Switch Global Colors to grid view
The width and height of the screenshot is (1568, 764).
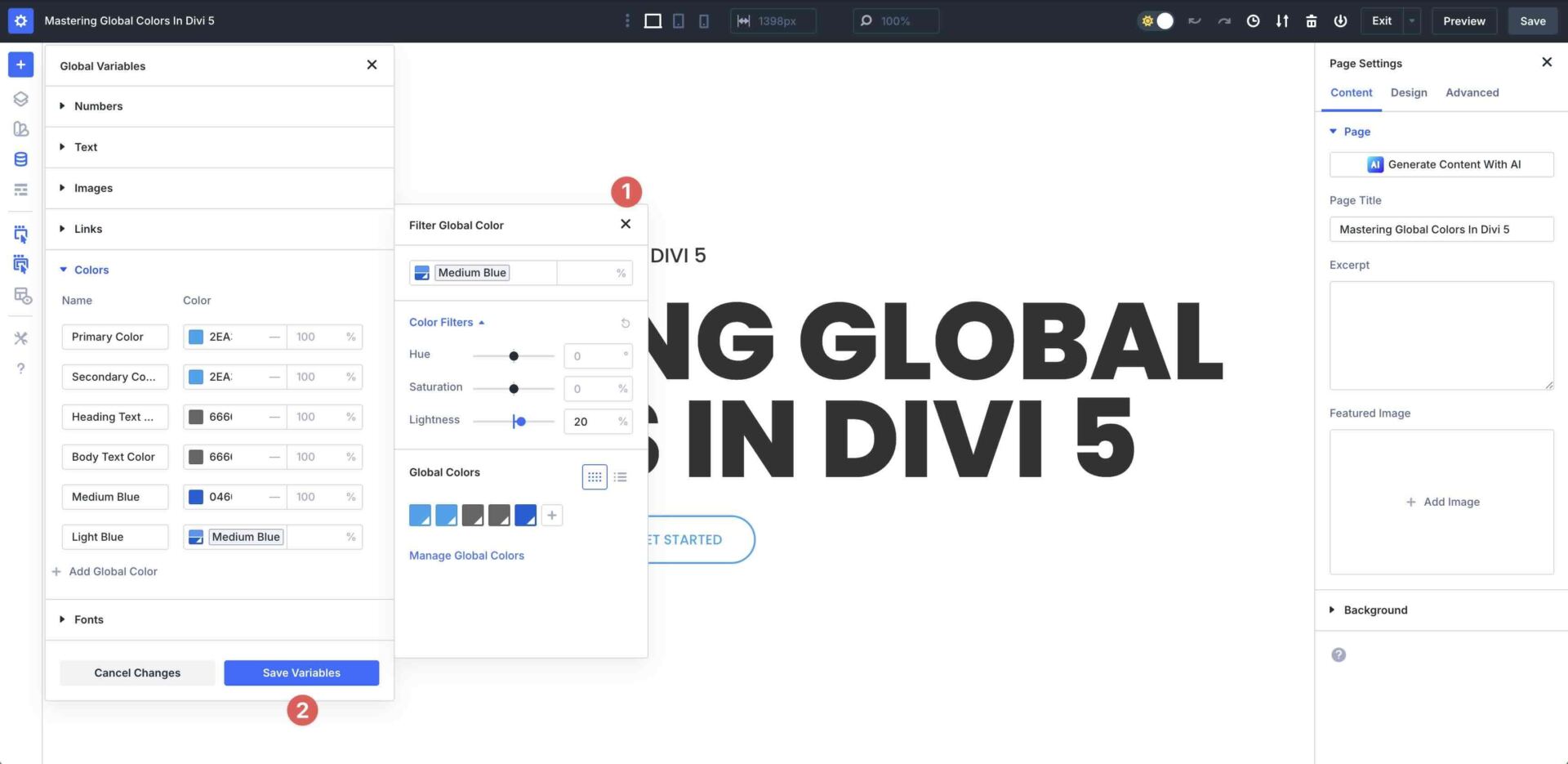(594, 477)
